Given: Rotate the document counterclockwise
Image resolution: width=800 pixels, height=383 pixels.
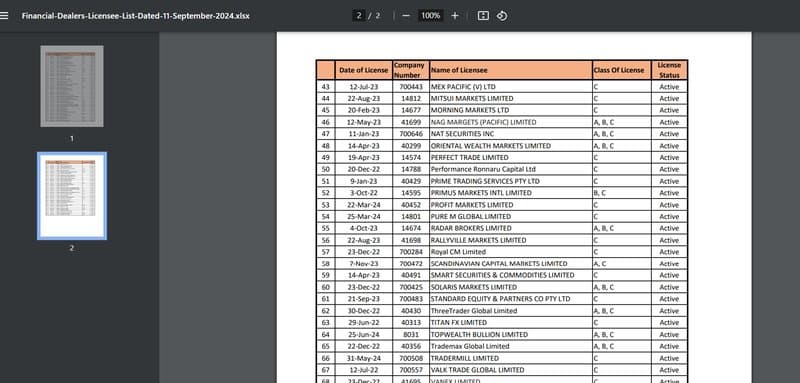Looking at the screenshot, I should [502, 16].
